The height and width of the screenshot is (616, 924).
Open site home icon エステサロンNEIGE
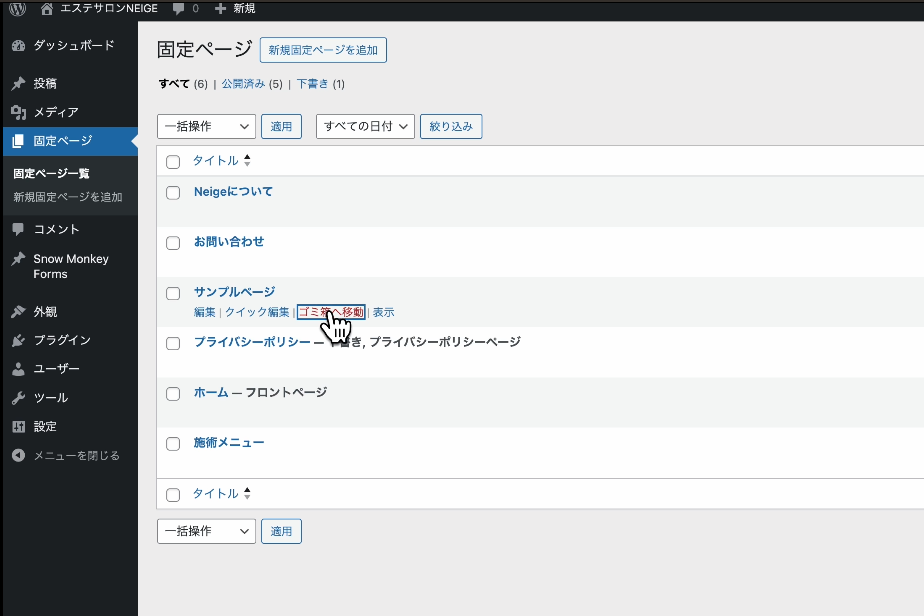pyautogui.click(x=47, y=9)
